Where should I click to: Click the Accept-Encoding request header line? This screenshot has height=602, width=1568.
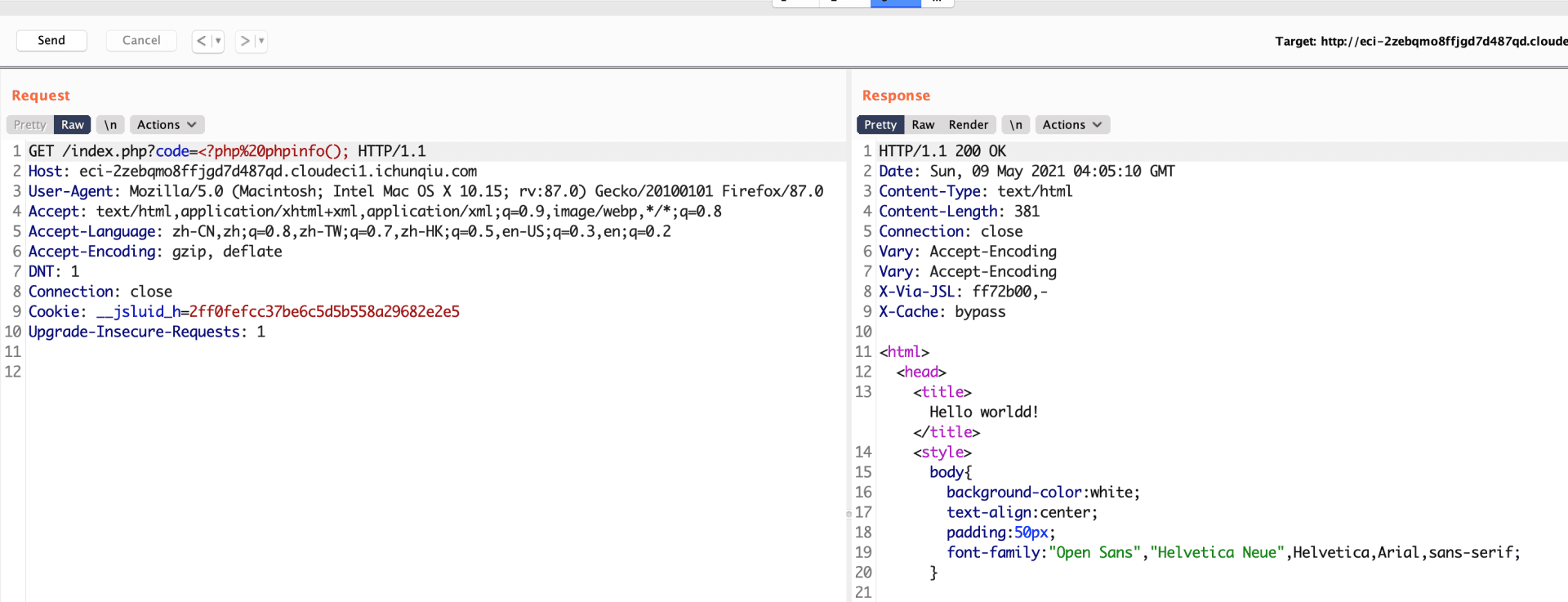[x=155, y=252]
